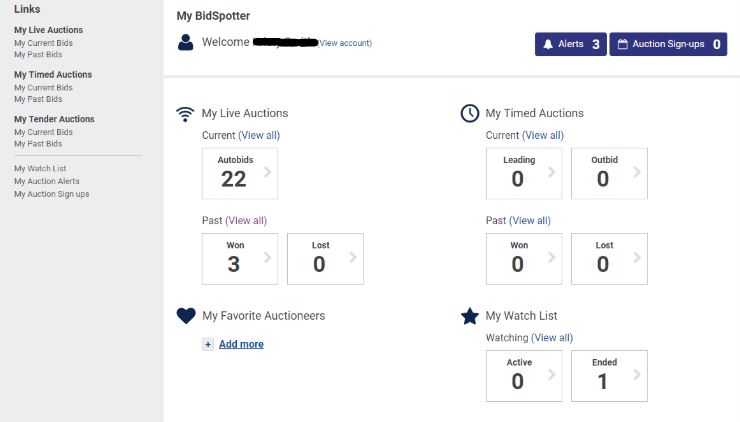Open the Live Auctions Lost chevron
The width and height of the screenshot is (740, 422).
353,257
